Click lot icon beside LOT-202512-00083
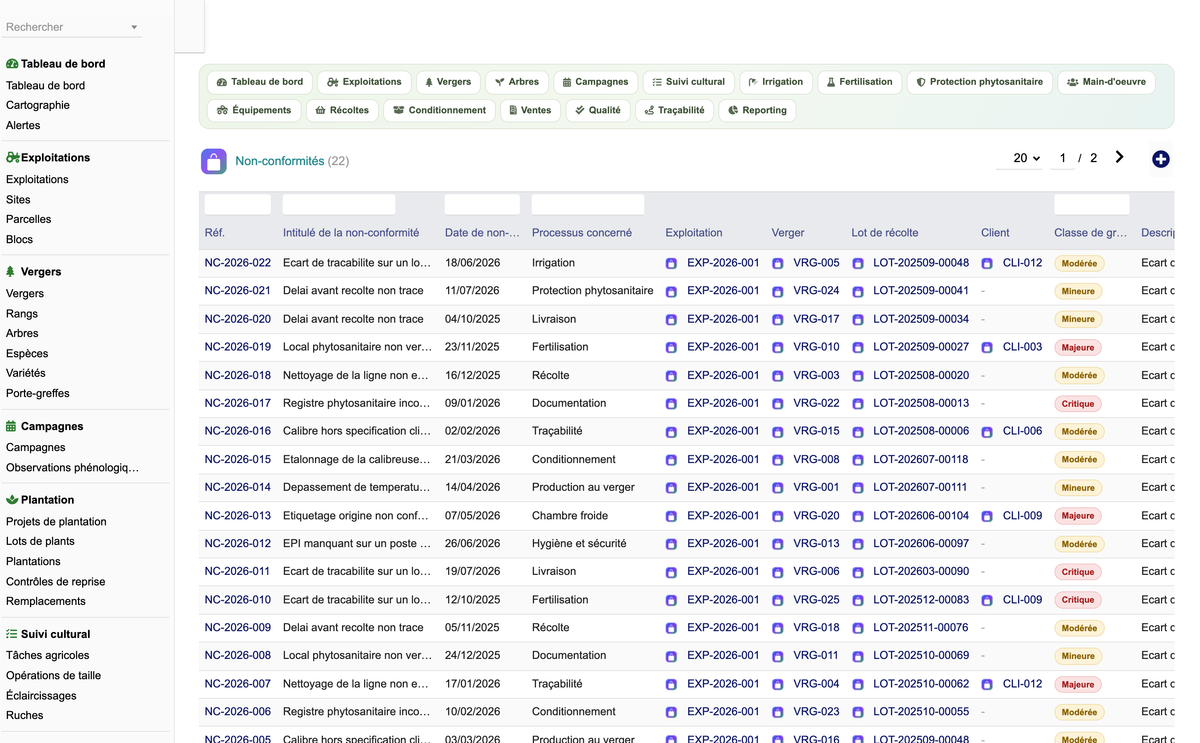This screenshot has width=1200, height=743. pos(857,600)
